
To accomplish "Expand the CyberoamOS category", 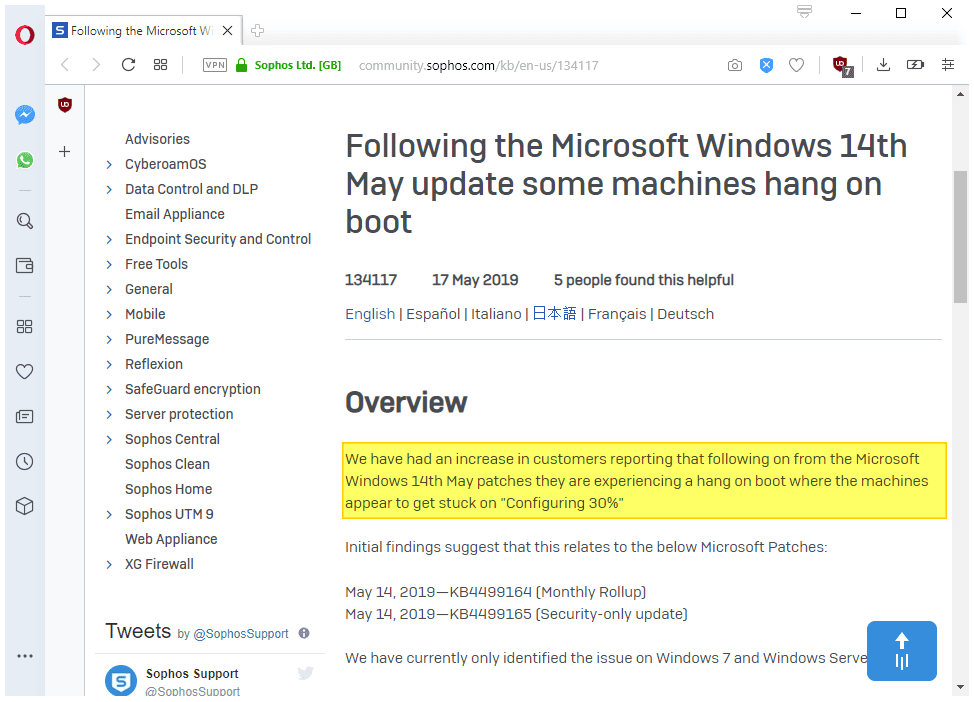I will (x=109, y=165).
